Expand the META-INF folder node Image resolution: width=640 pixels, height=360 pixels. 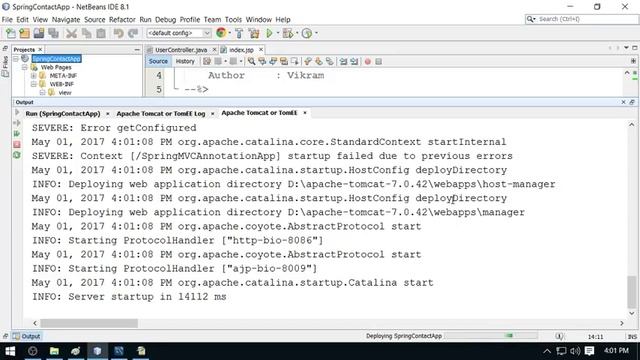pyautogui.click(x=33, y=76)
